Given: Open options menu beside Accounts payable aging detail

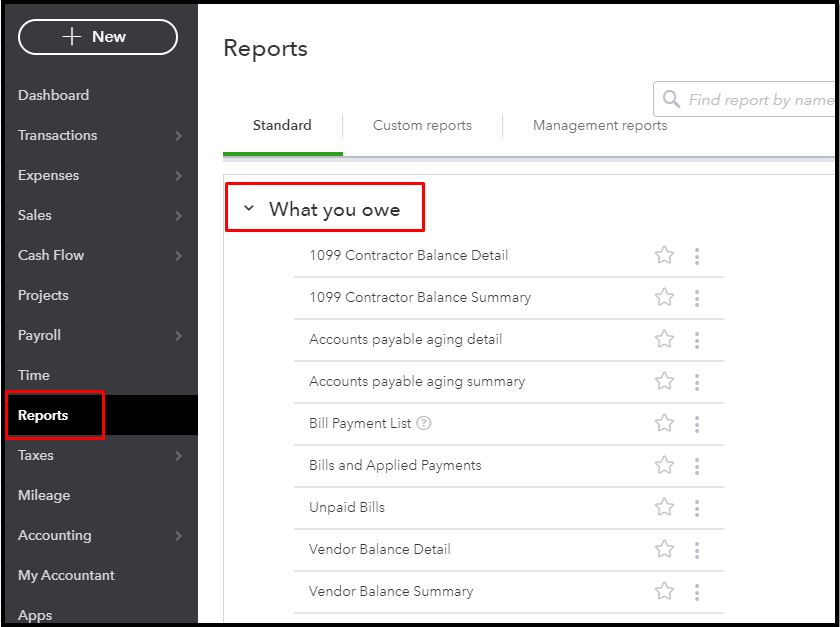Looking at the screenshot, I should point(697,340).
